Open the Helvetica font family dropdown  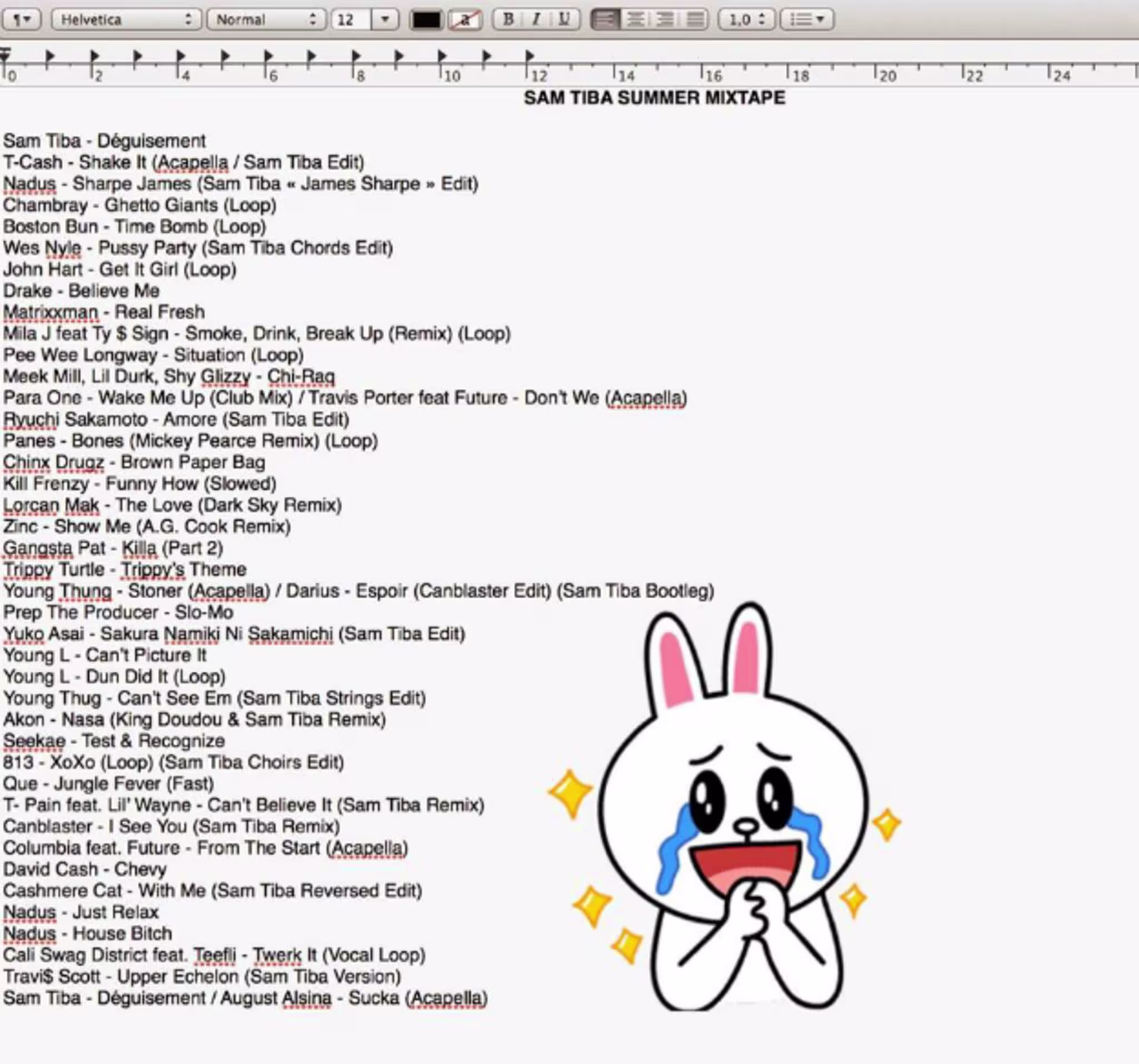(x=126, y=19)
